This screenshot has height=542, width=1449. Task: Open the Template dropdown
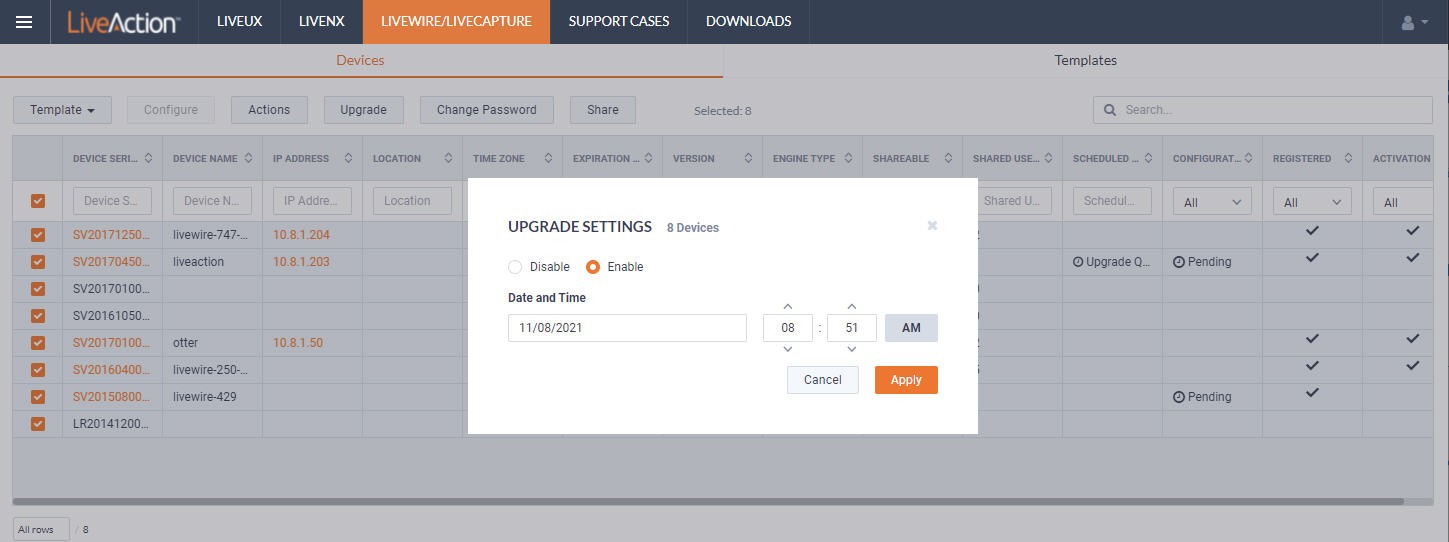coord(62,110)
